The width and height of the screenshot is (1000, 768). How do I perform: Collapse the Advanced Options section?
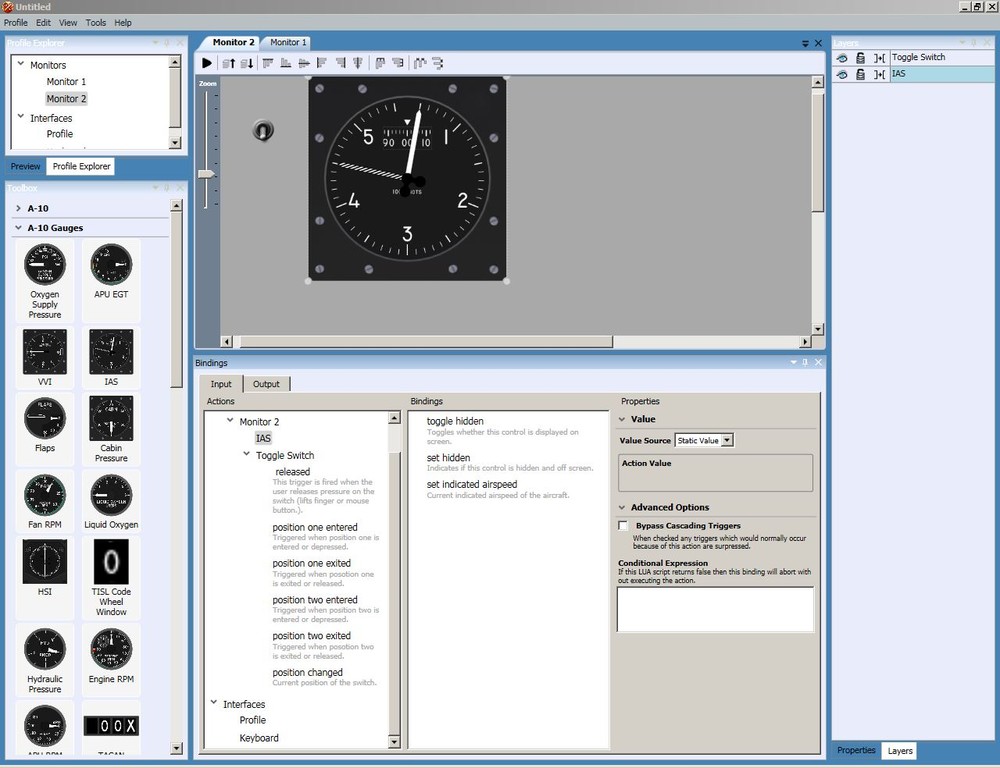622,507
